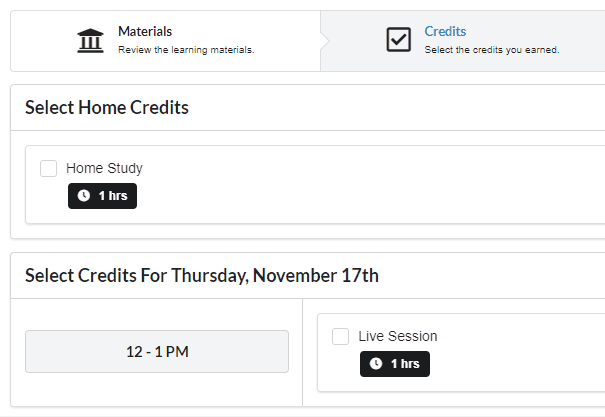Click the Home Study label text

pyautogui.click(x=104, y=168)
